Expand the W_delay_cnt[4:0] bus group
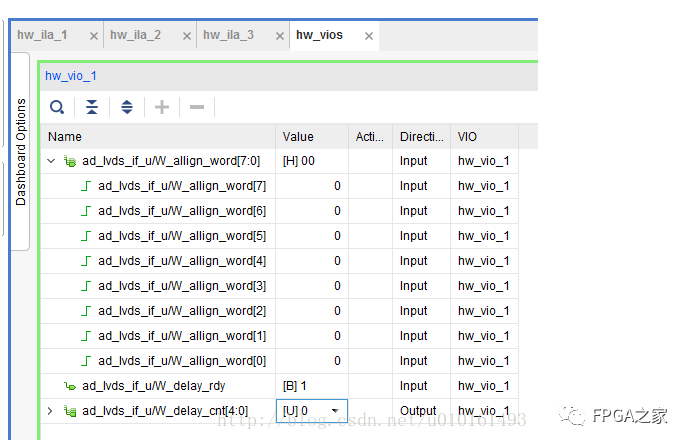The image size is (689, 445). click(51, 411)
